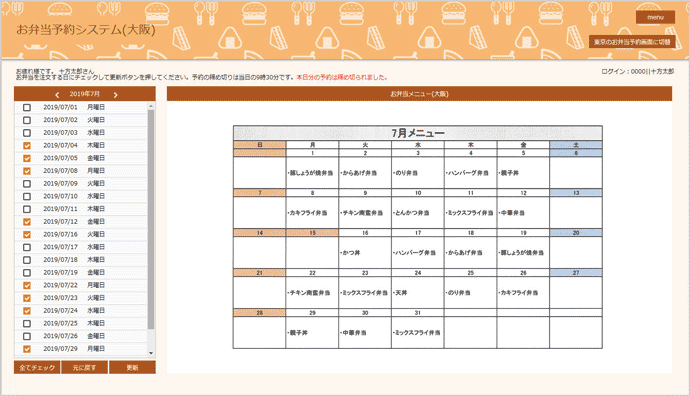Check the 2019/07/10 checkbox
Screen dimensions: 690x396
tap(27, 197)
